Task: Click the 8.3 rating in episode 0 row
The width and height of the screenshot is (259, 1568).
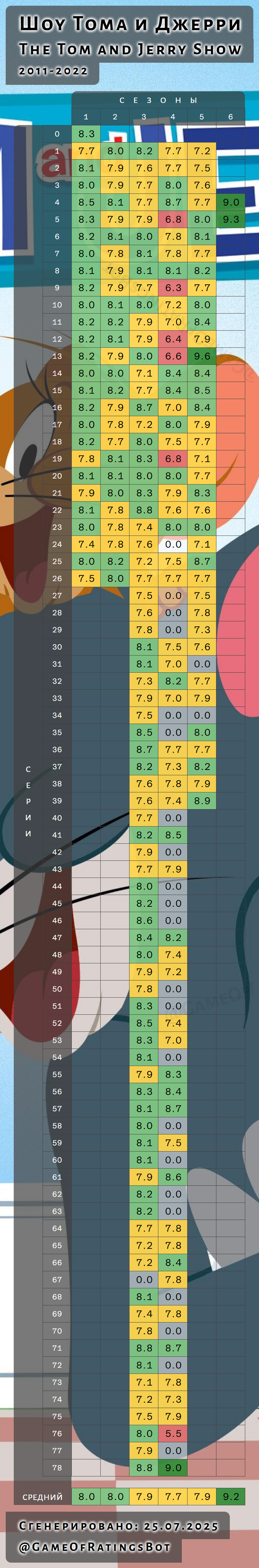Action: tap(87, 134)
